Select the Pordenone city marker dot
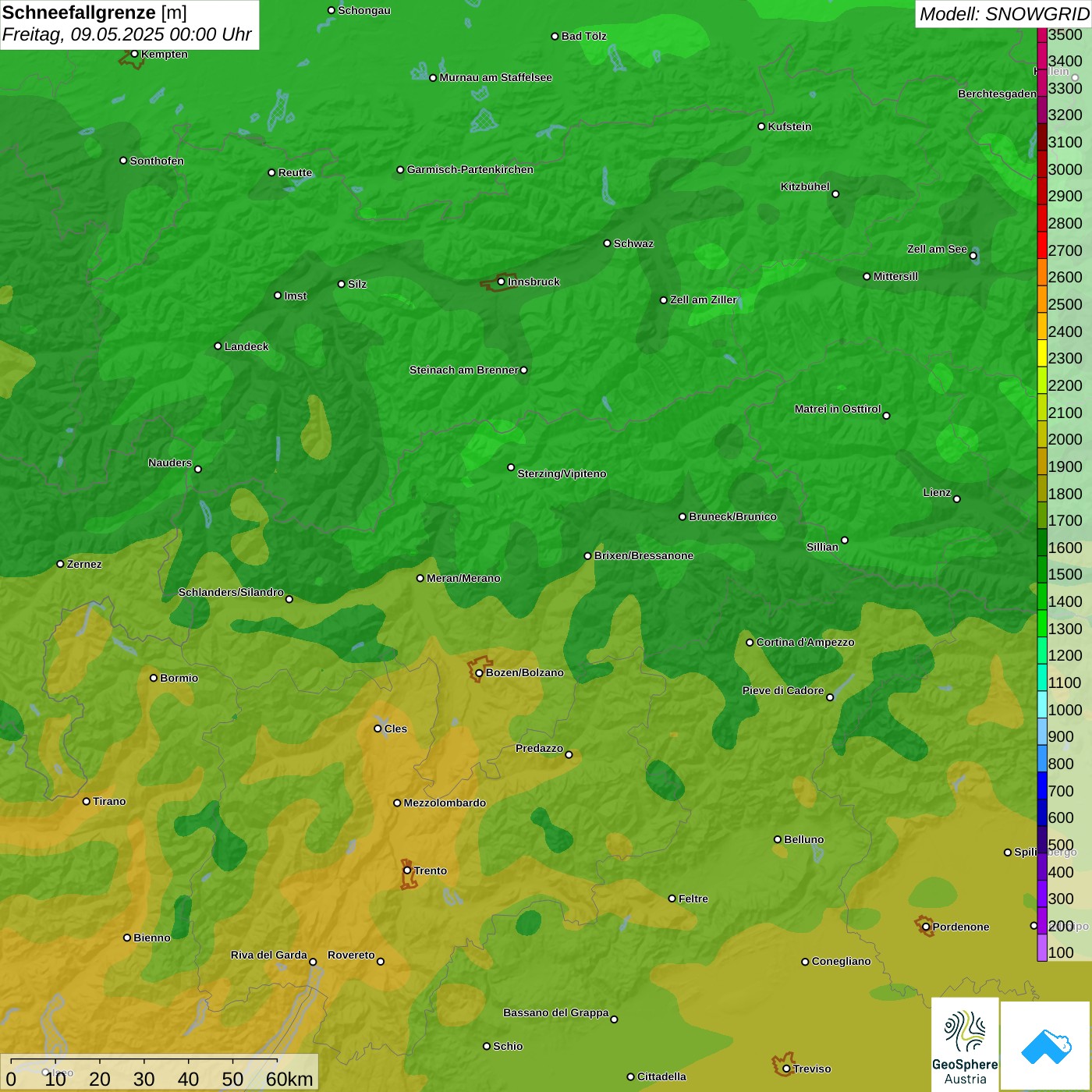The height and width of the screenshot is (1092, 1092). tap(926, 927)
